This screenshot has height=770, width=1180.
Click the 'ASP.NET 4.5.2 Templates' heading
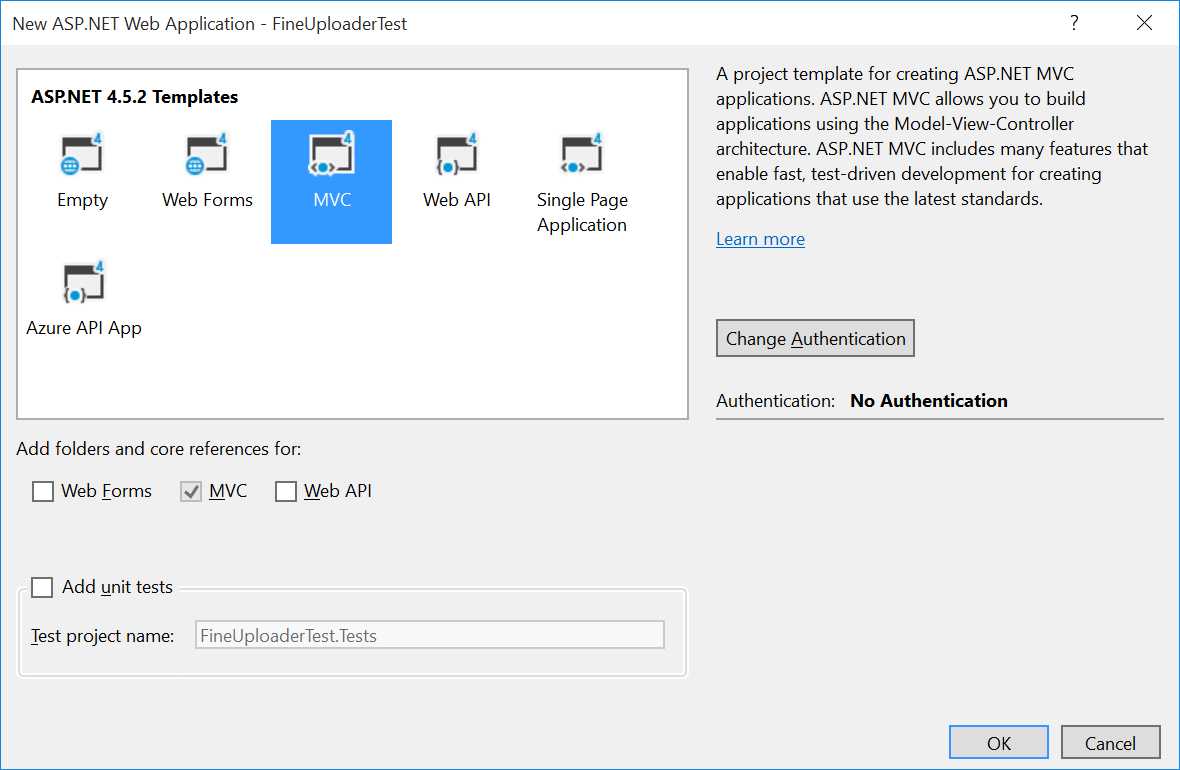(135, 97)
